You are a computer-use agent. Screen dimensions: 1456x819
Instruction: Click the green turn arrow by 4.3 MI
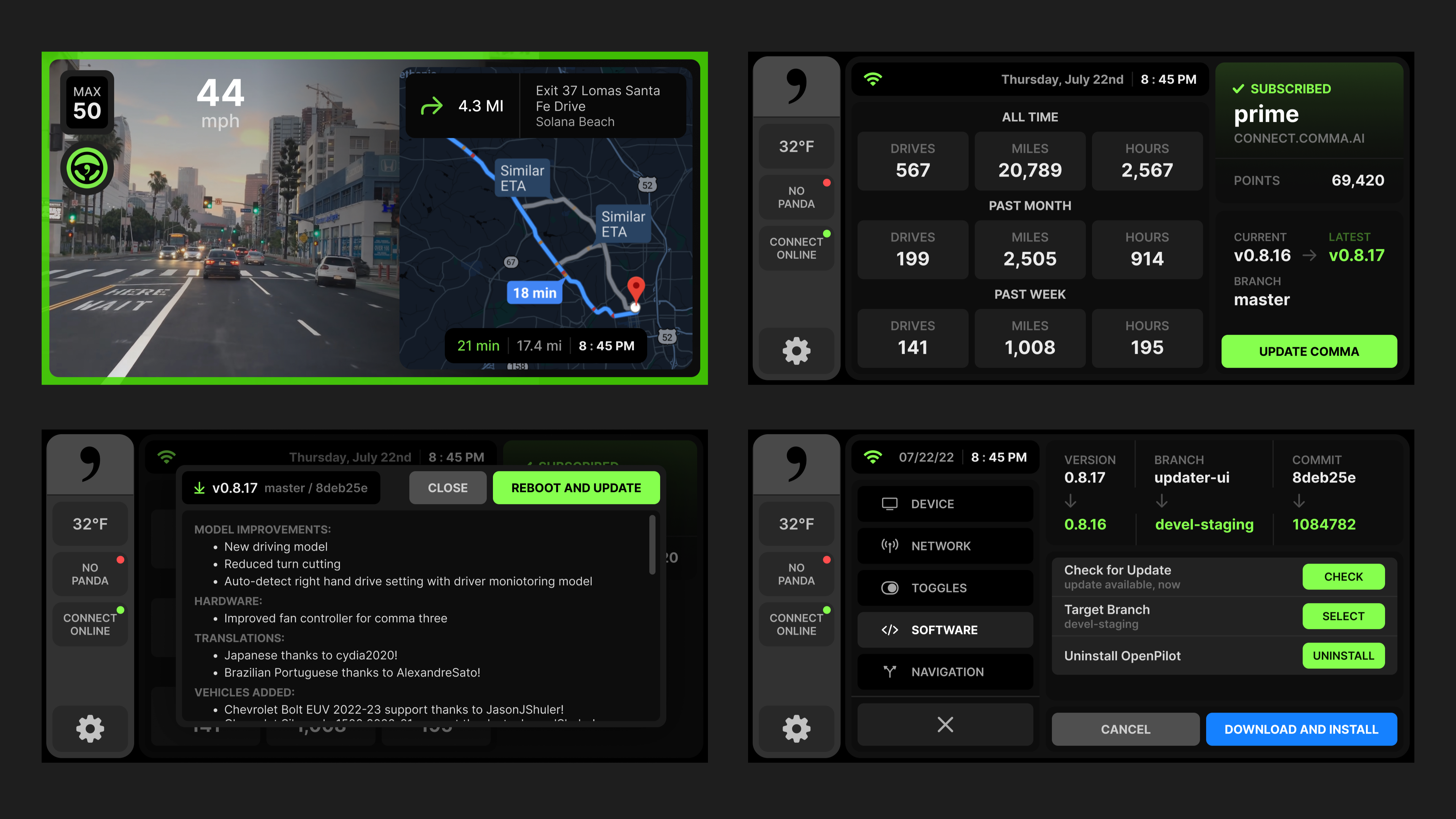(432, 106)
